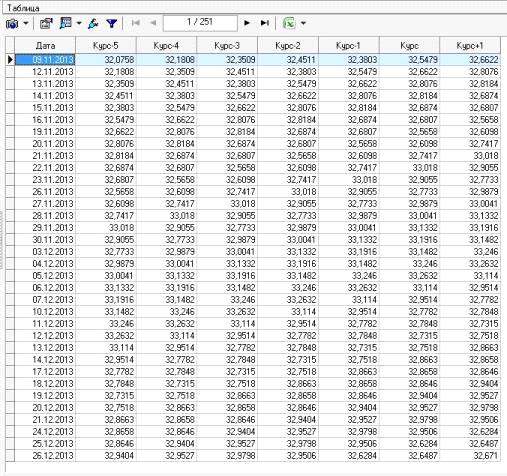Click the Таблица panel title
507x476 pixels.
click(x=23, y=8)
